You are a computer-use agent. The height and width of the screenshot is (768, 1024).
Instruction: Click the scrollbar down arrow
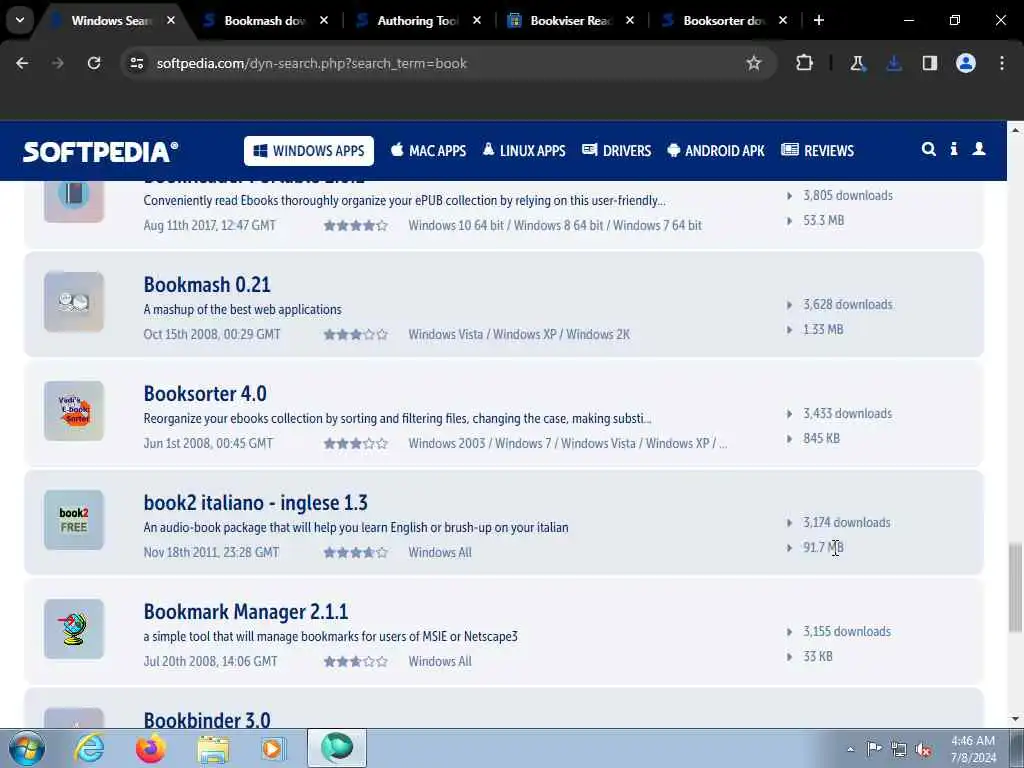pos(1015,718)
